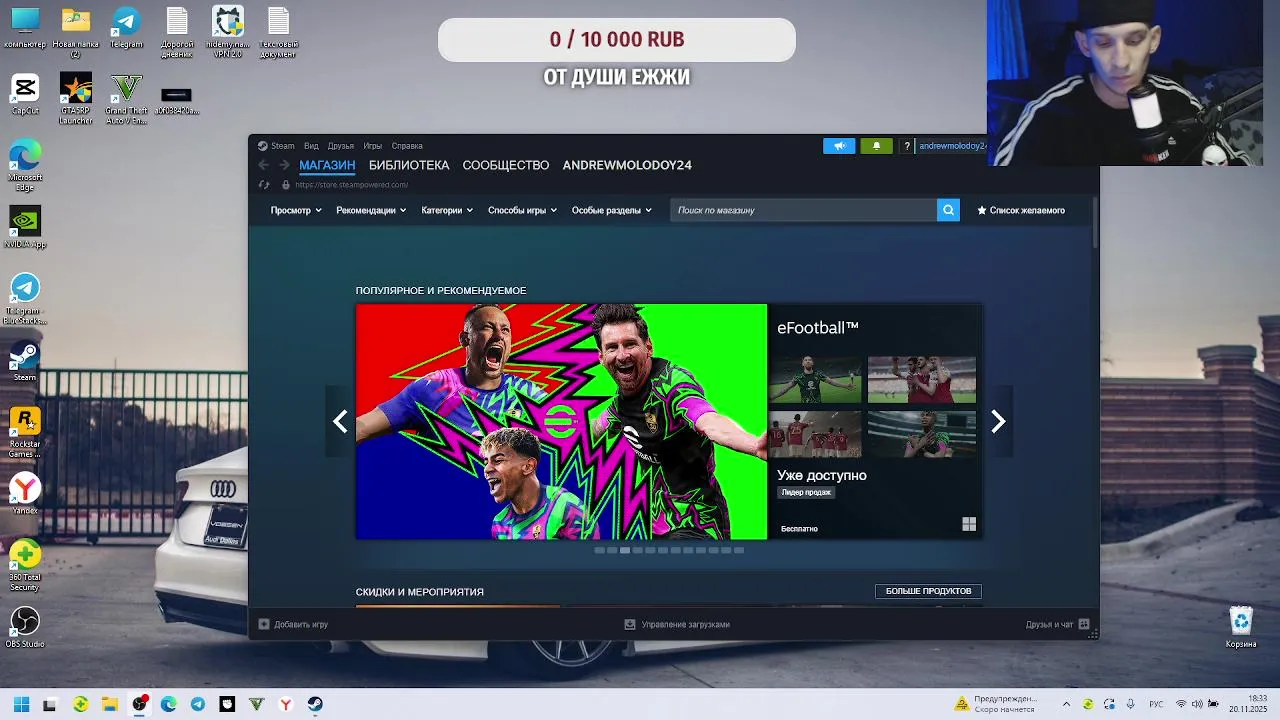Open the Windows Start menu
Screen dimensions: 1280x720
[21, 704]
